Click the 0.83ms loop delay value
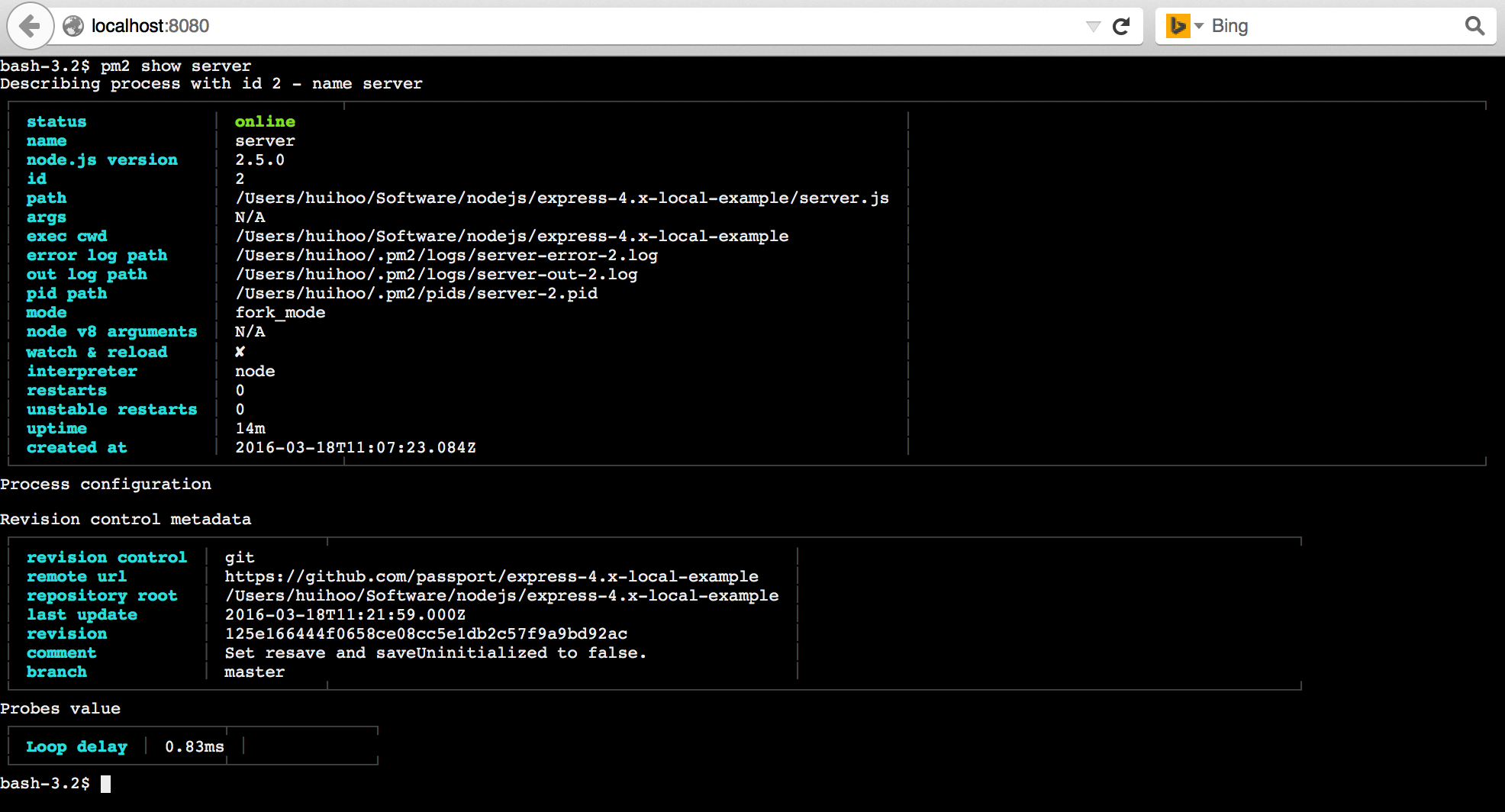The height and width of the screenshot is (812, 1505). (x=195, y=747)
